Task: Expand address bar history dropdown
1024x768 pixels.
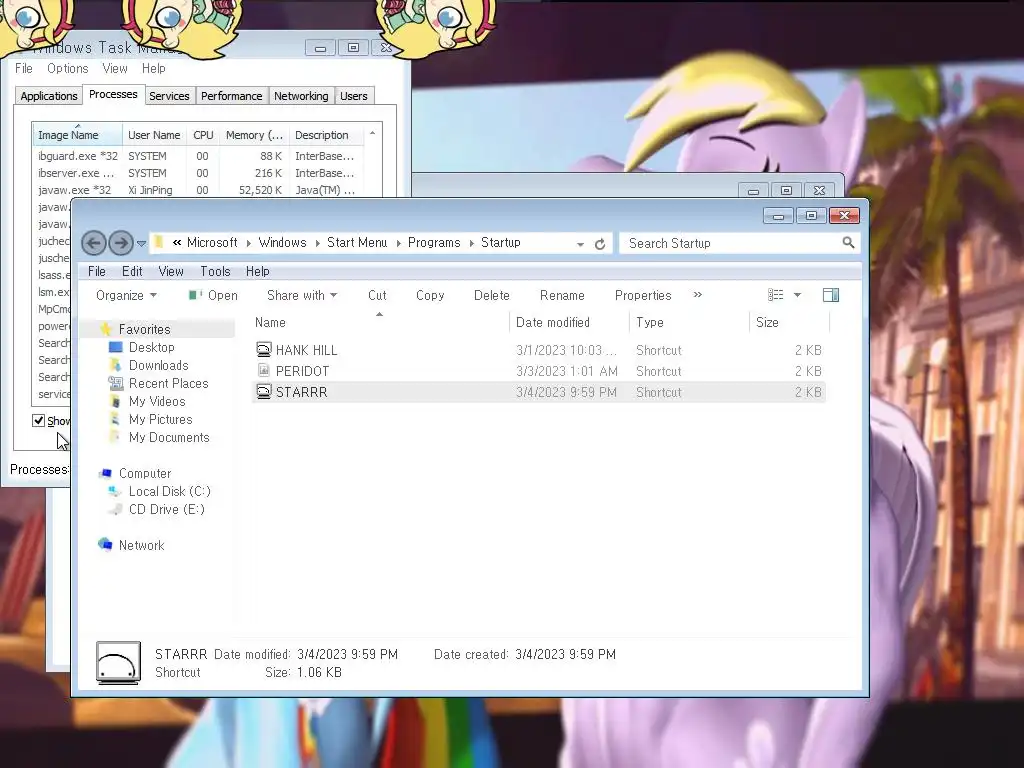Action: coord(580,244)
